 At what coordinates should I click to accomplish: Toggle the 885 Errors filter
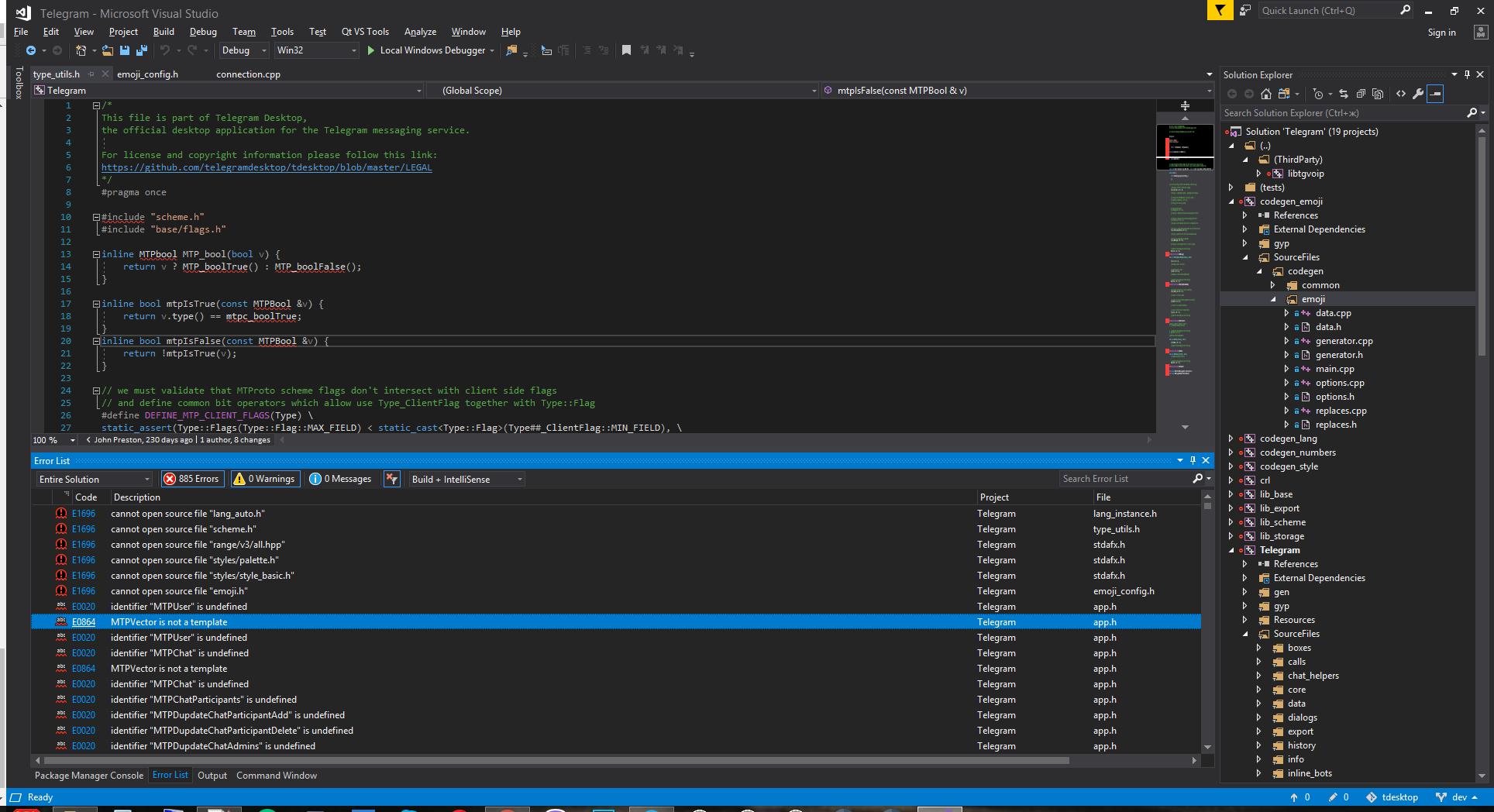tap(192, 479)
